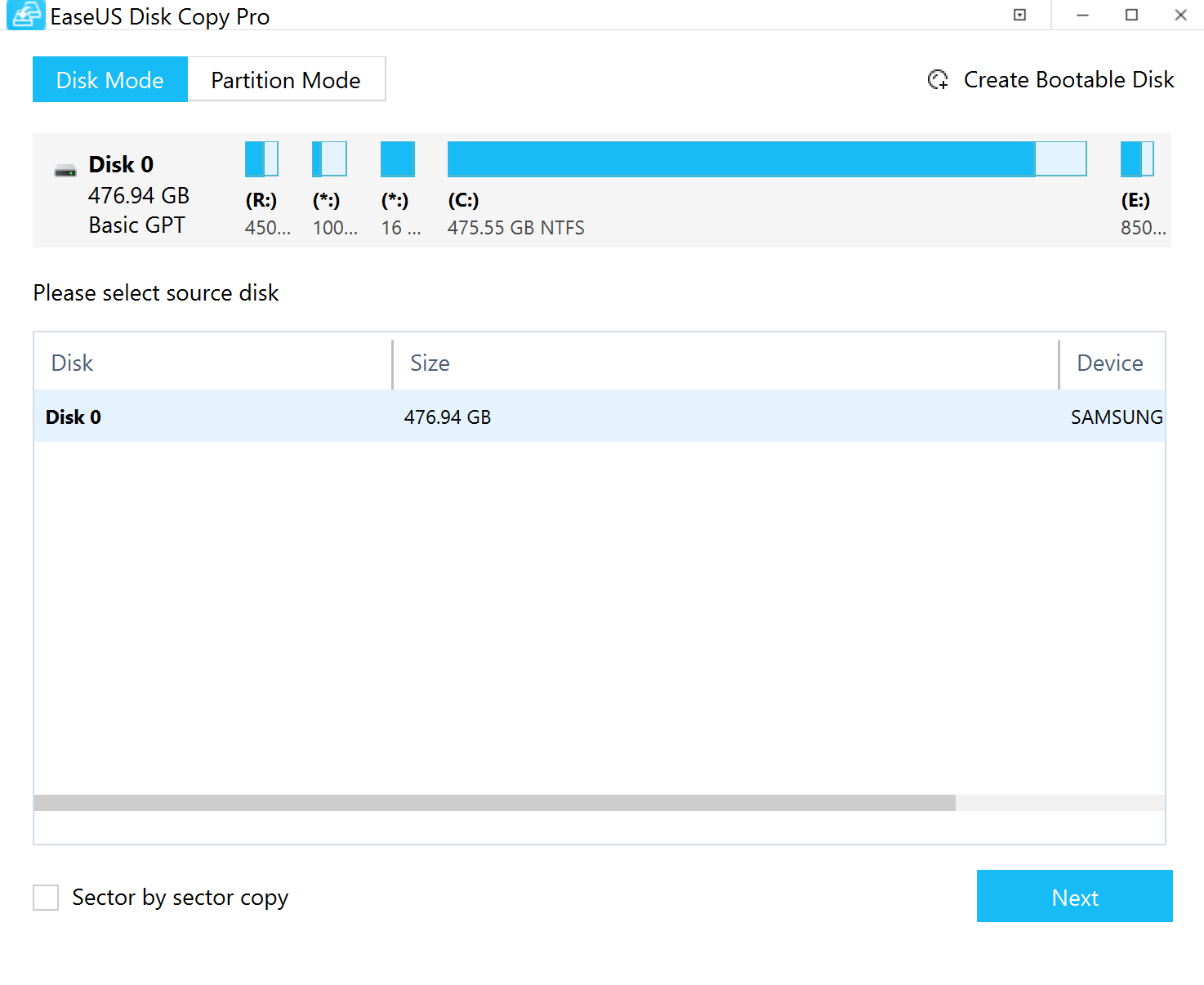The width and height of the screenshot is (1204, 985).
Task: Click Create Bootable Disk link
Action: coord(1068,79)
